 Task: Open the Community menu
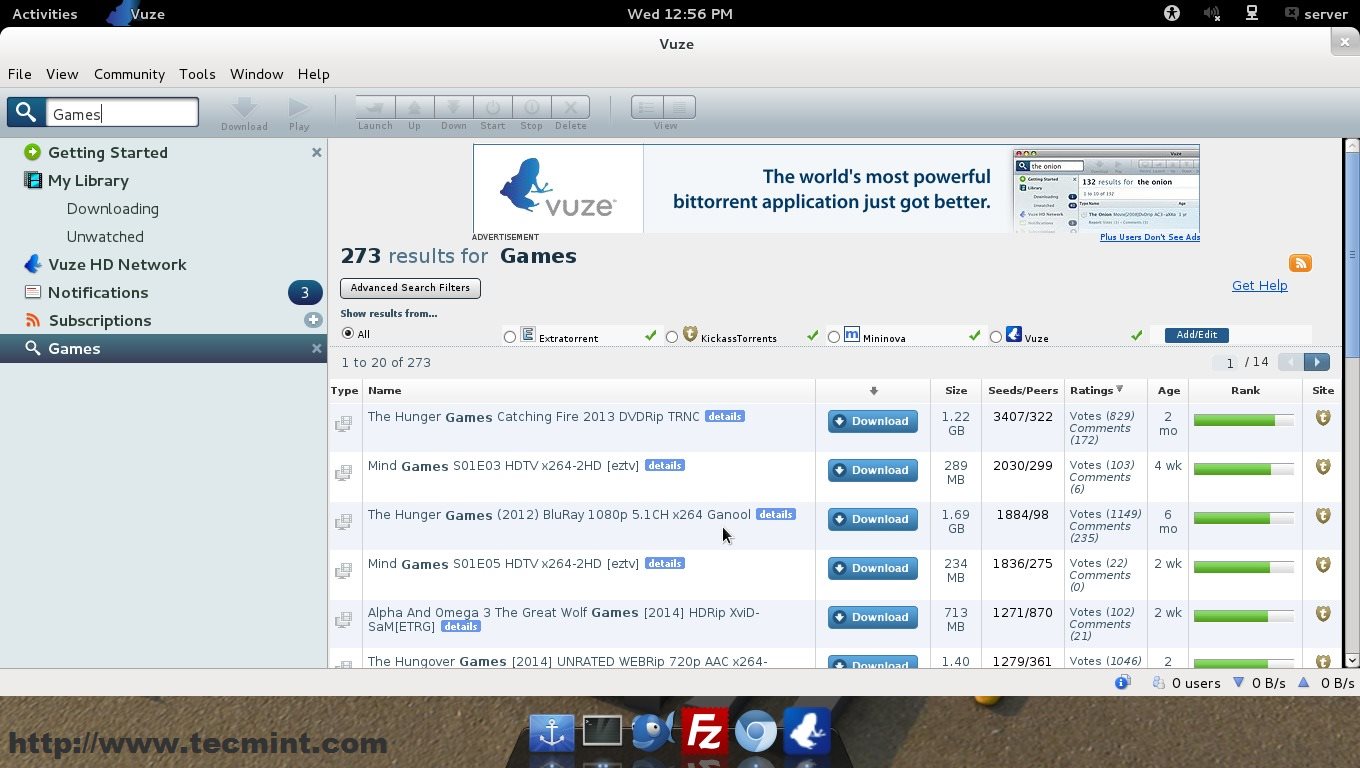tap(129, 74)
